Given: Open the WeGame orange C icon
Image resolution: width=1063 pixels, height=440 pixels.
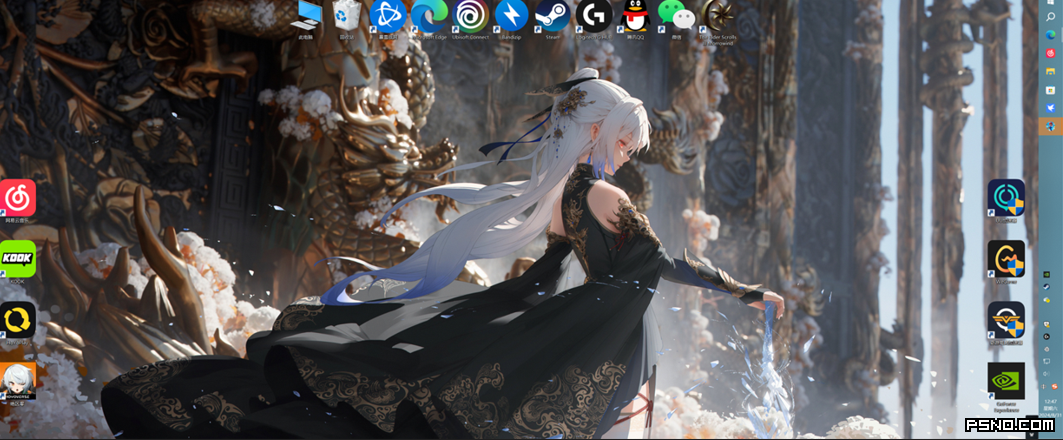Looking at the screenshot, I should [1006, 262].
